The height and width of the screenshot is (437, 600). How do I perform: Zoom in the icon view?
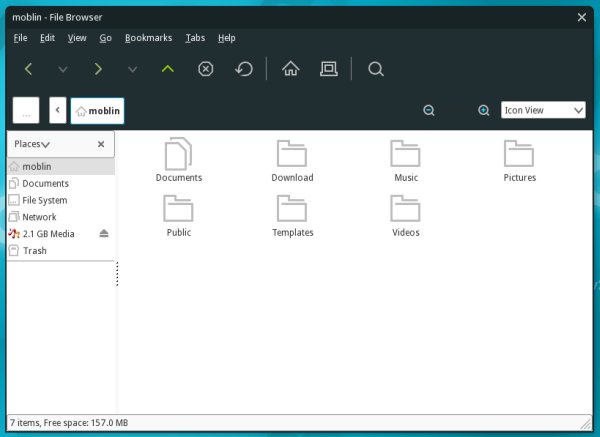pyautogui.click(x=484, y=111)
